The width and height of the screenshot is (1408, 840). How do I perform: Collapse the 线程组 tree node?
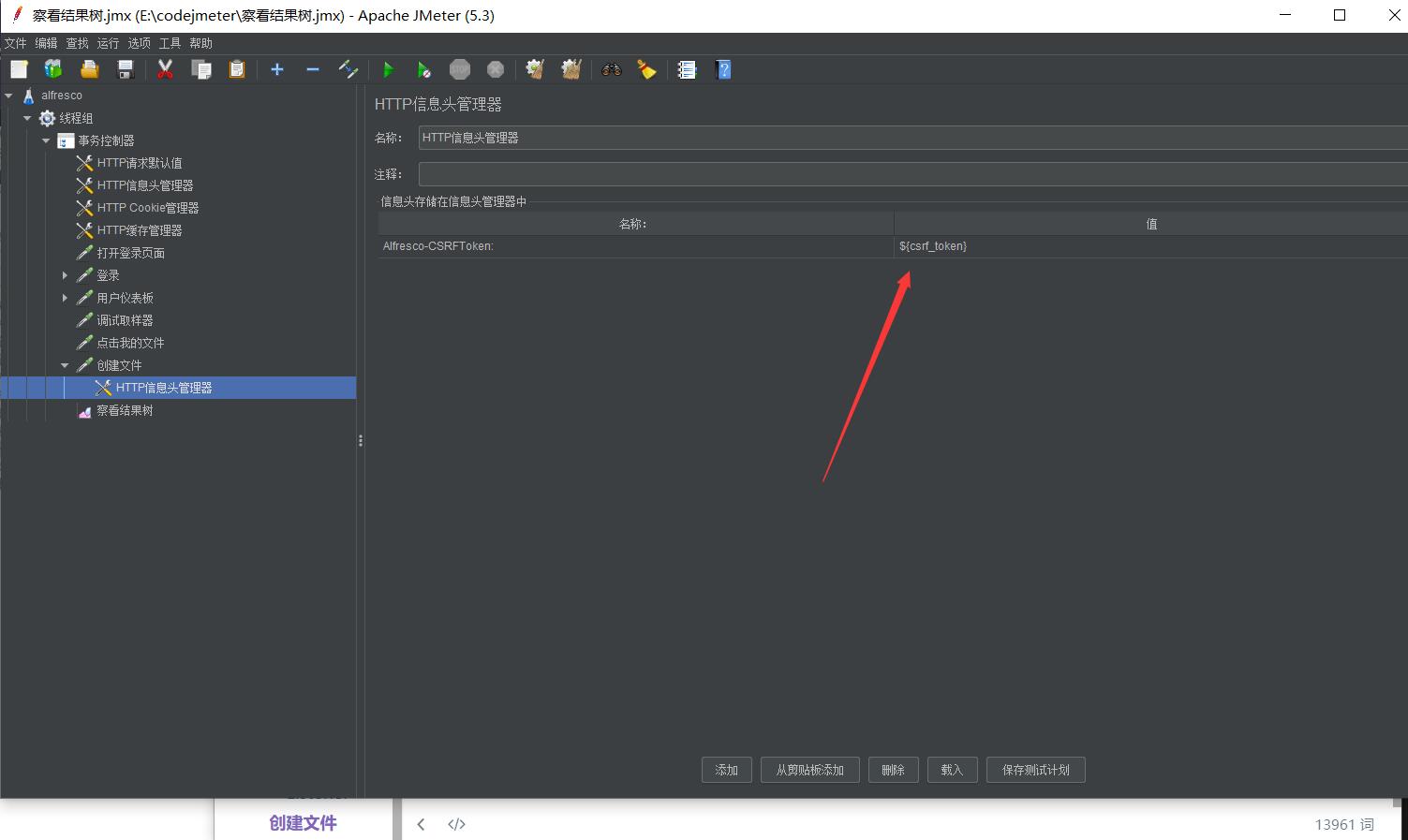27,118
